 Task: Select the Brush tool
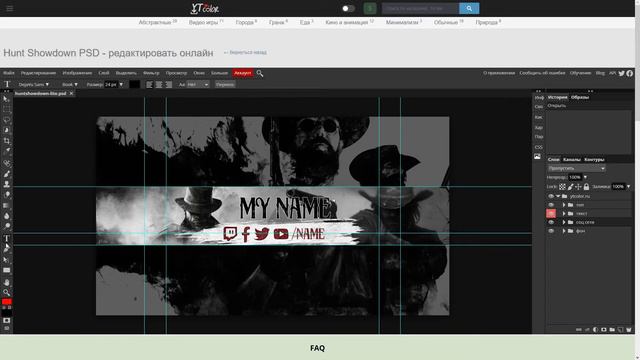pos(7,174)
